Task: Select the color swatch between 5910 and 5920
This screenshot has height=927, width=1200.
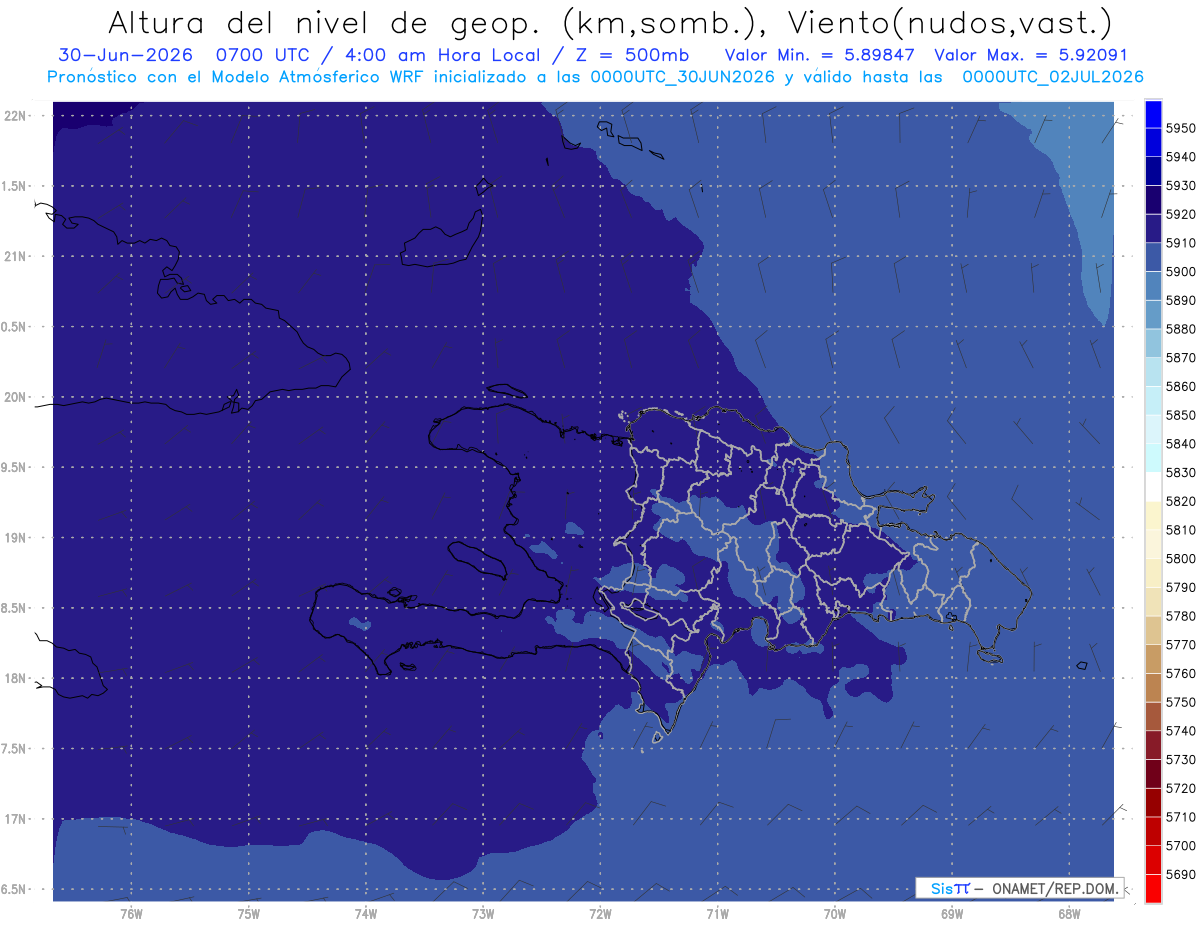Action: (x=1152, y=229)
